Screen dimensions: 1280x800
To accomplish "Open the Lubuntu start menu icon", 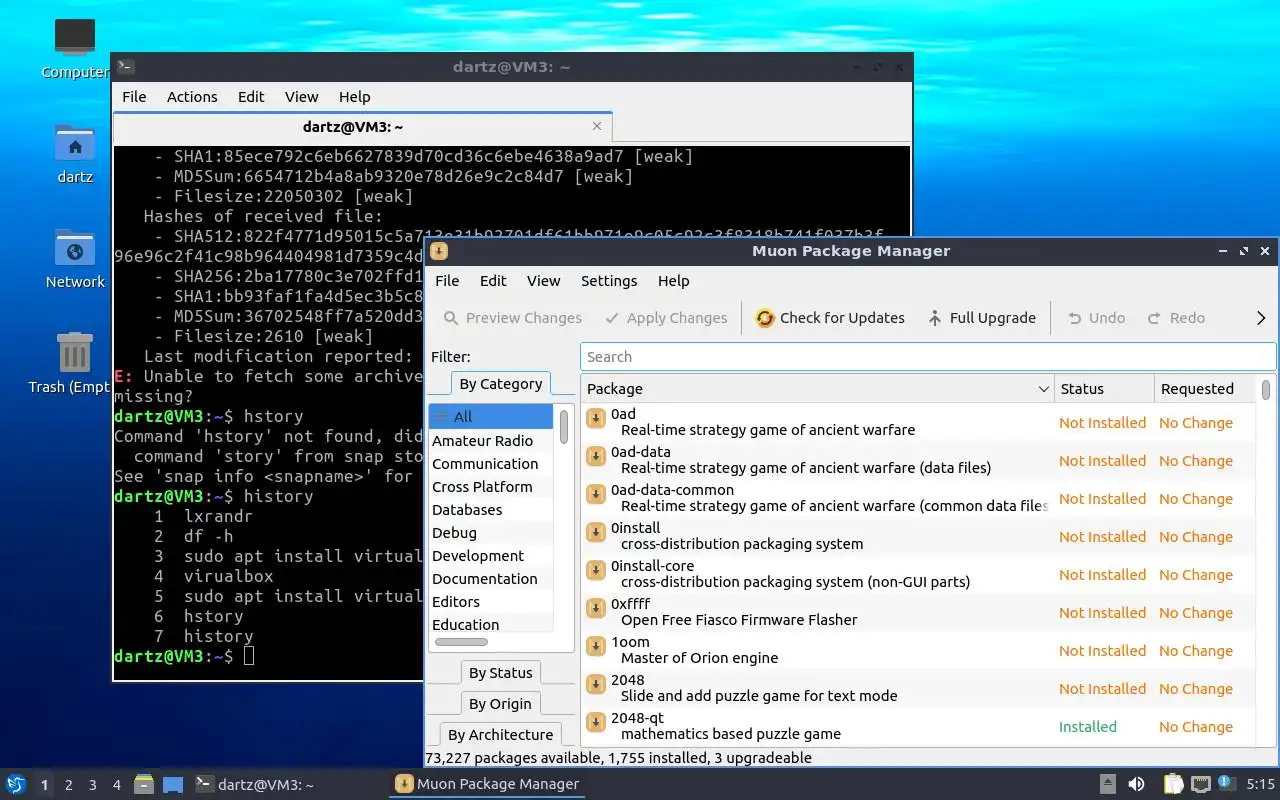I will [x=15, y=785].
